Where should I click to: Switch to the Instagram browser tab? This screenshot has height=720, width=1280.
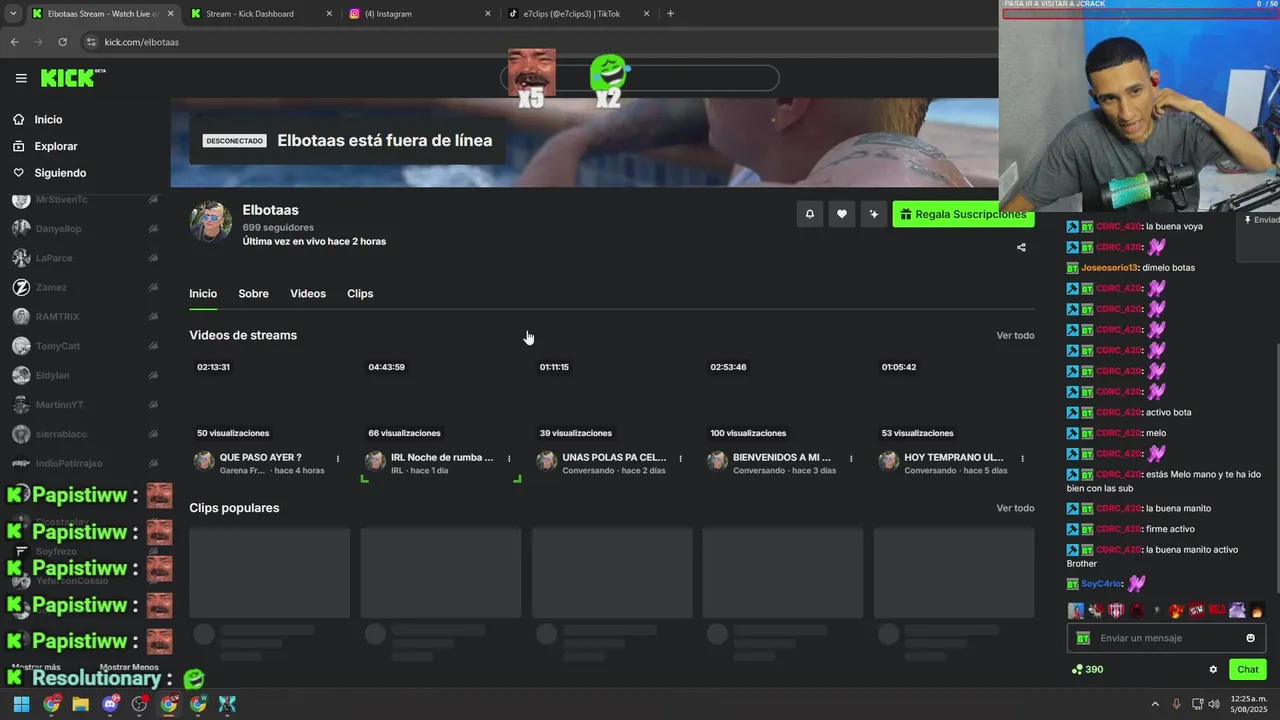pos(420,14)
